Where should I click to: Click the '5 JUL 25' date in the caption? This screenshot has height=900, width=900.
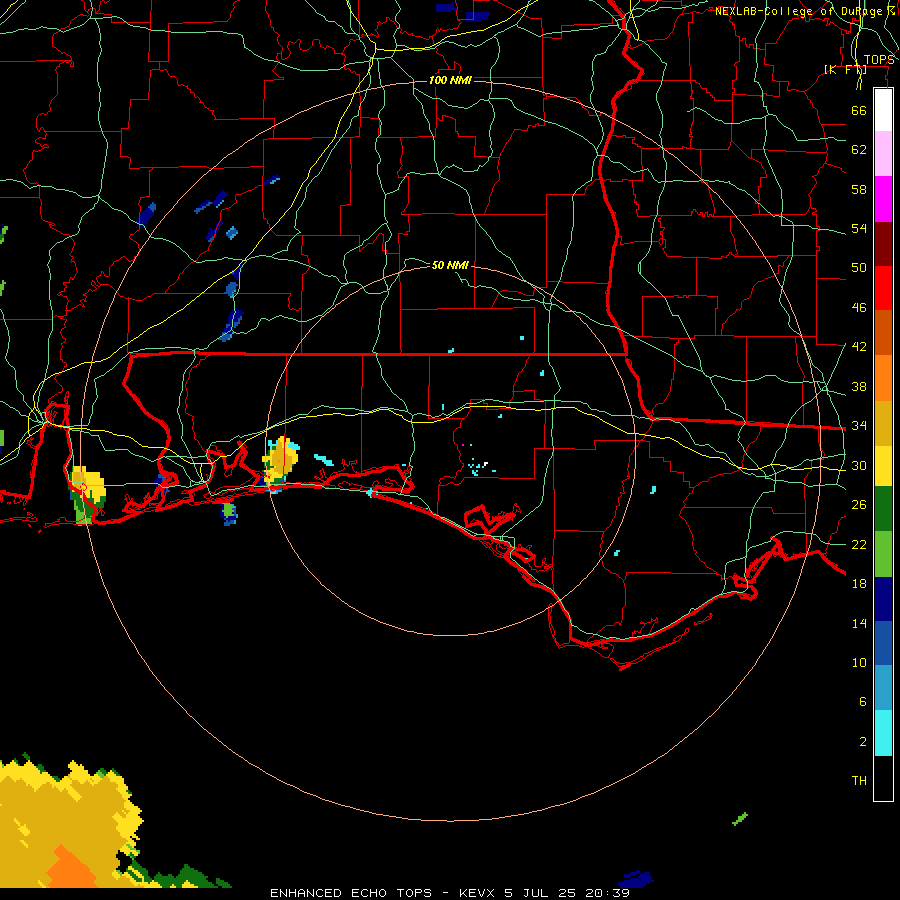[542, 893]
